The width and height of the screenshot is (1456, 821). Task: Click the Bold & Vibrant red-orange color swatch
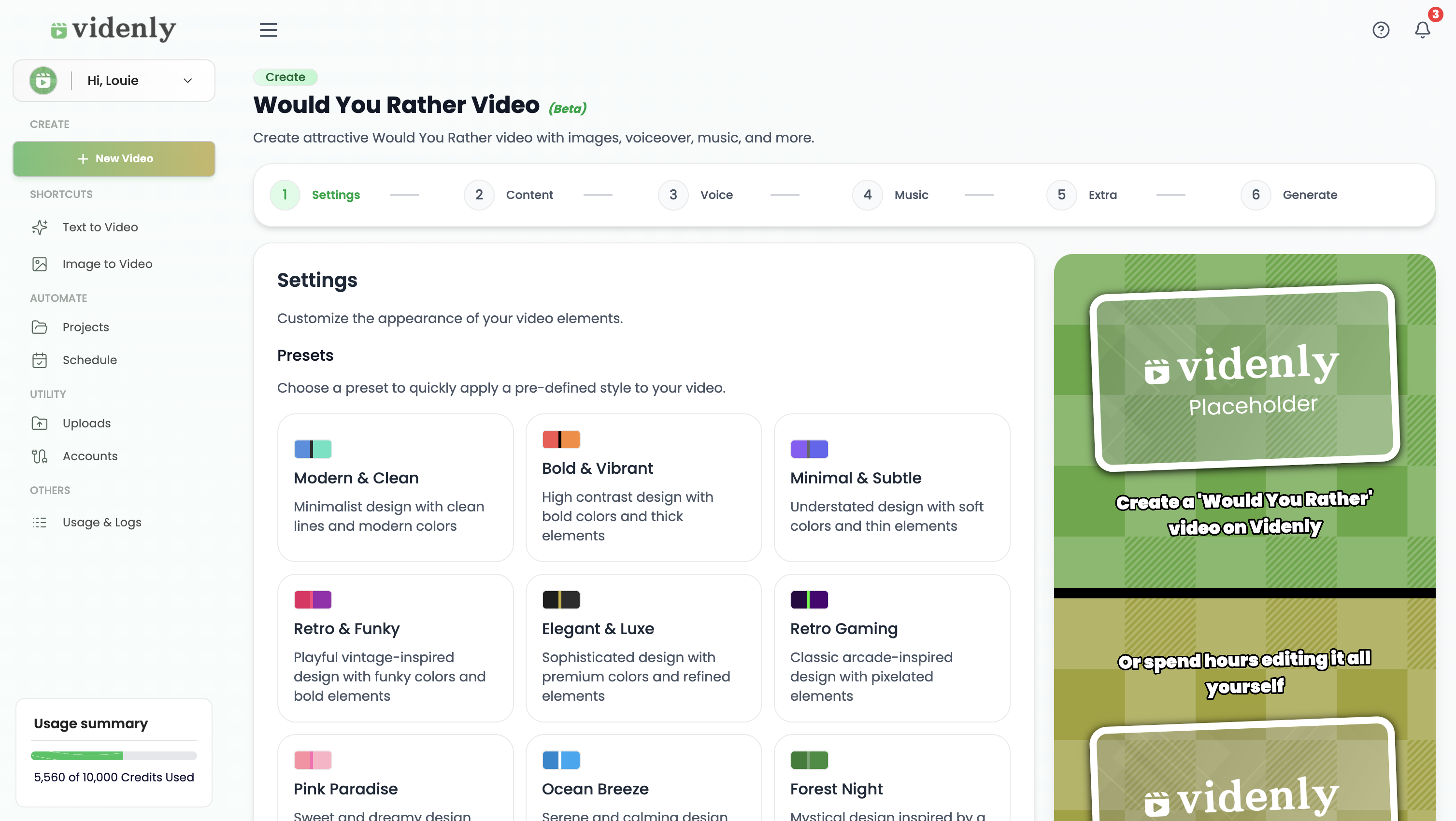(x=561, y=439)
